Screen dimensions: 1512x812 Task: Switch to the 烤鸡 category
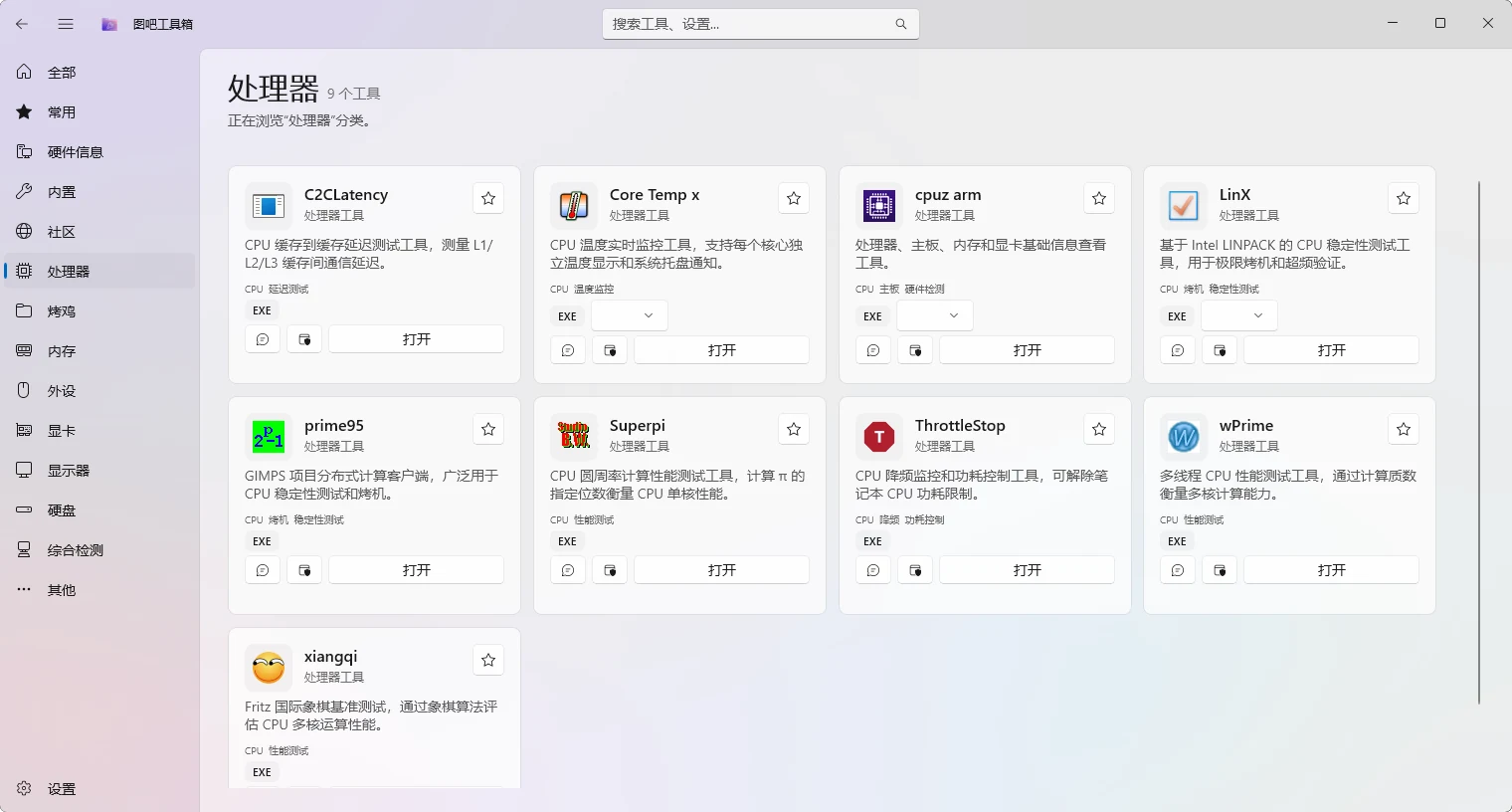(x=99, y=311)
